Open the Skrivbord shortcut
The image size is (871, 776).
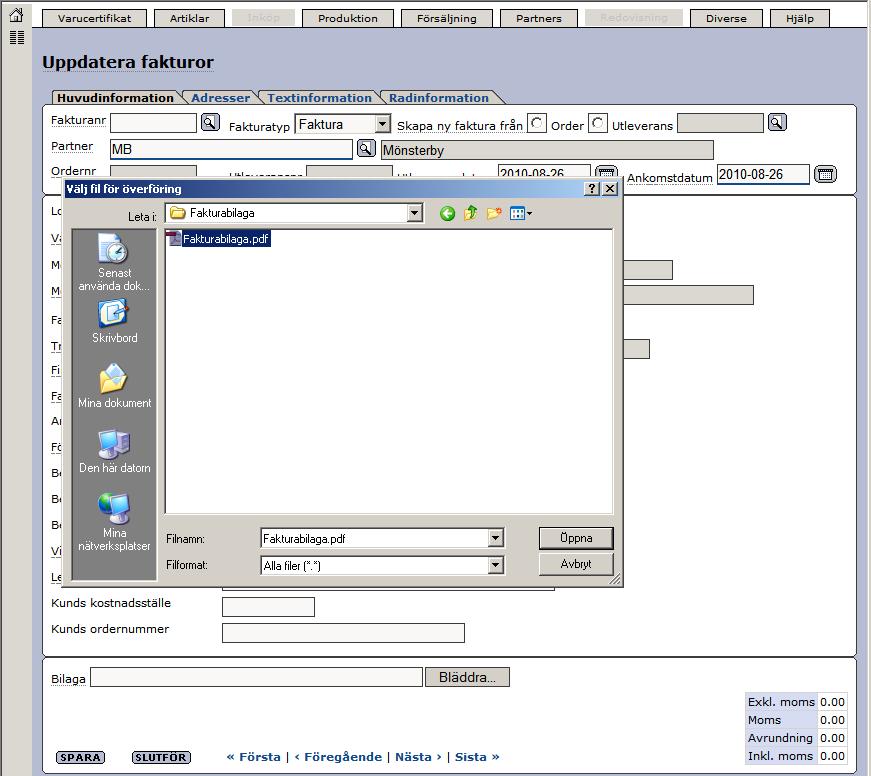[x=114, y=322]
